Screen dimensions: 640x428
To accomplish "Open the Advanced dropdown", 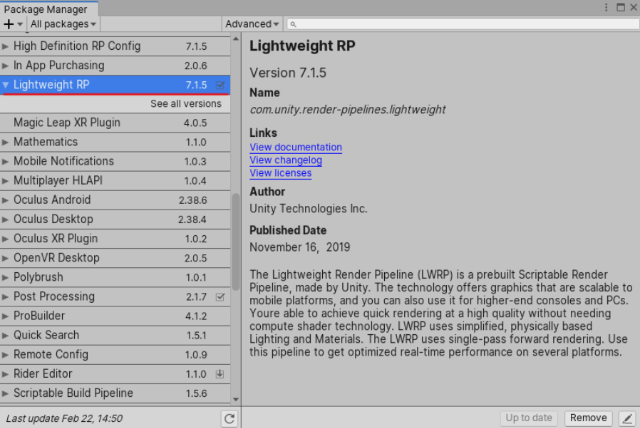I will coord(252,24).
